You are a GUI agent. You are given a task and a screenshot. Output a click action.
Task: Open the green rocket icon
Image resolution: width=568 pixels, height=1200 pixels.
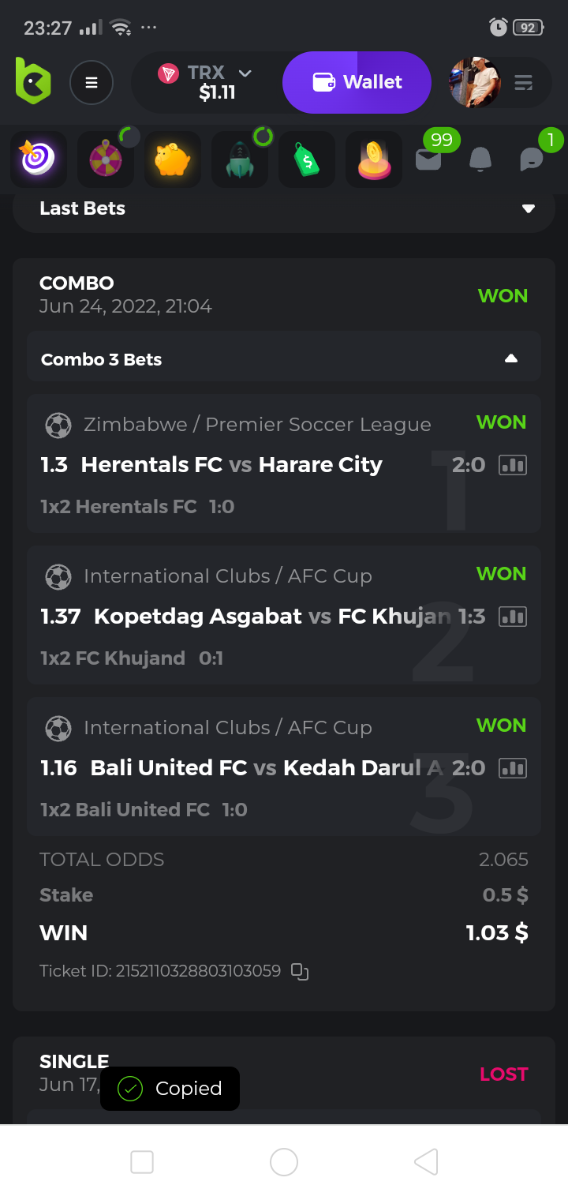pos(240,159)
